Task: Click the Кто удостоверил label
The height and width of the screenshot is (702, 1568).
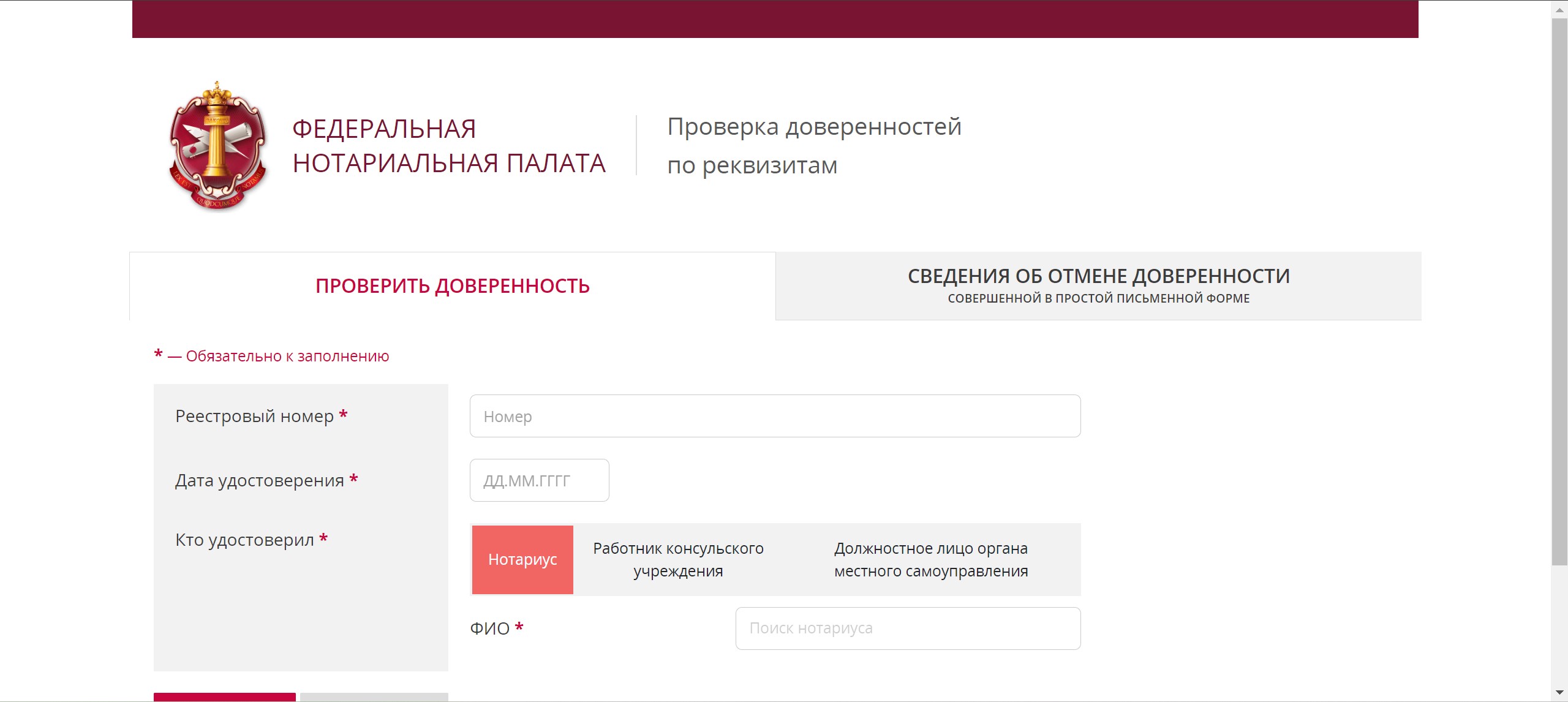Action: pyautogui.click(x=244, y=540)
